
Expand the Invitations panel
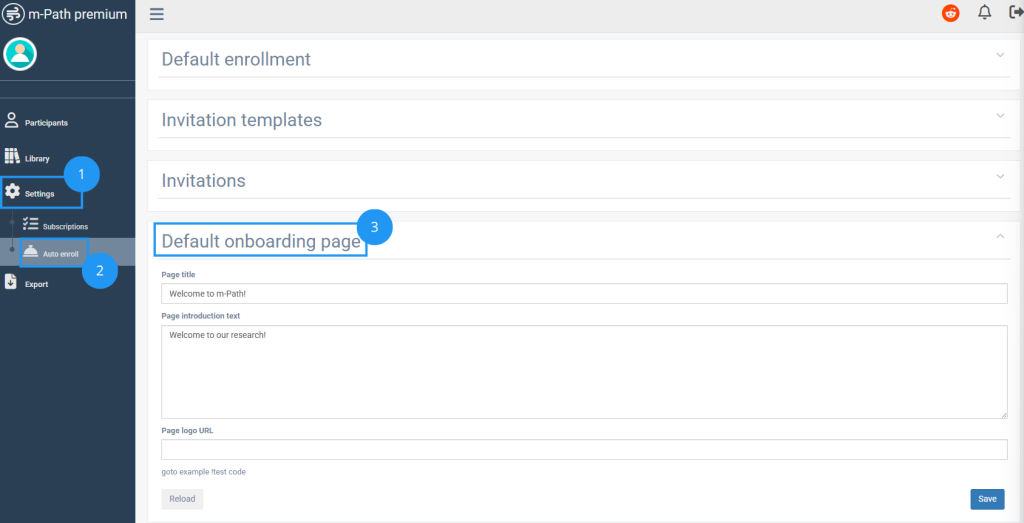[1000, 177]
